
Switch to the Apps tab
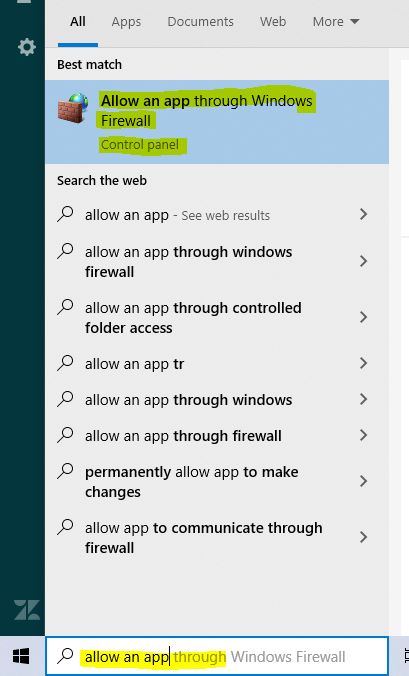[x=126, y=22]
